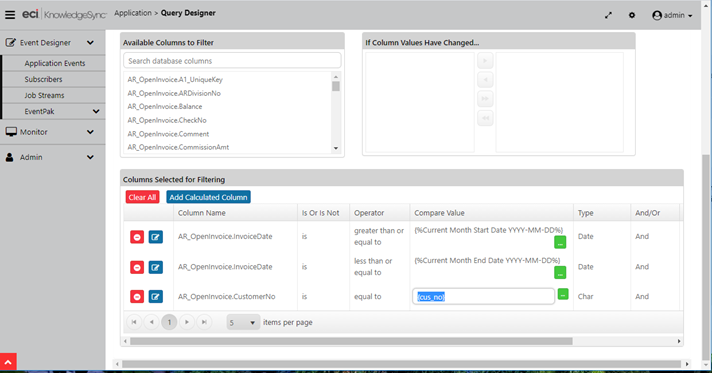Image resolution: width=712 pixels, height=373 pixels.
Task: Expand the EventPak submenu
Action: tap(96, 111)
